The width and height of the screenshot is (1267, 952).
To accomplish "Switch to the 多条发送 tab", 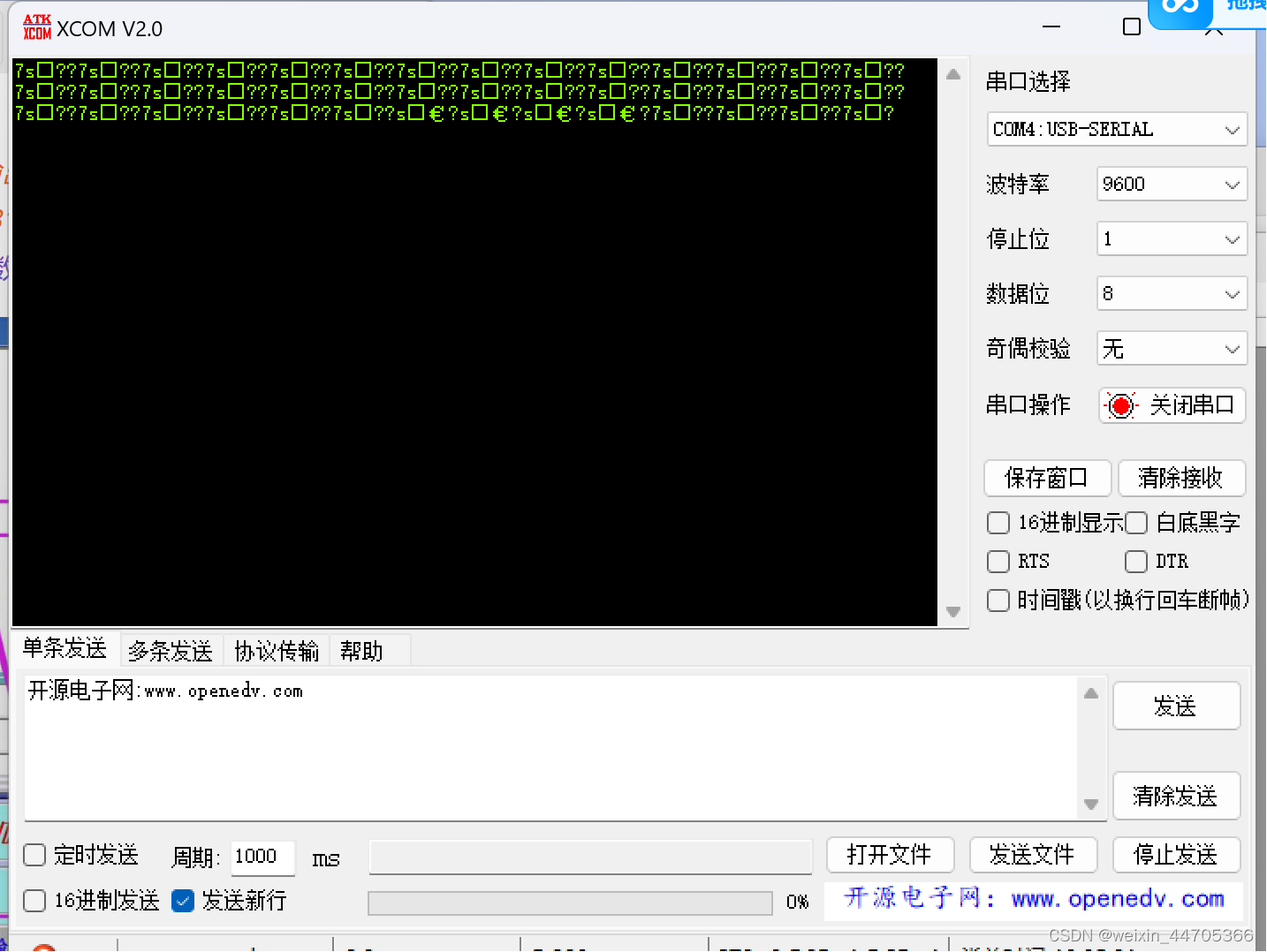I will [170, 651].
